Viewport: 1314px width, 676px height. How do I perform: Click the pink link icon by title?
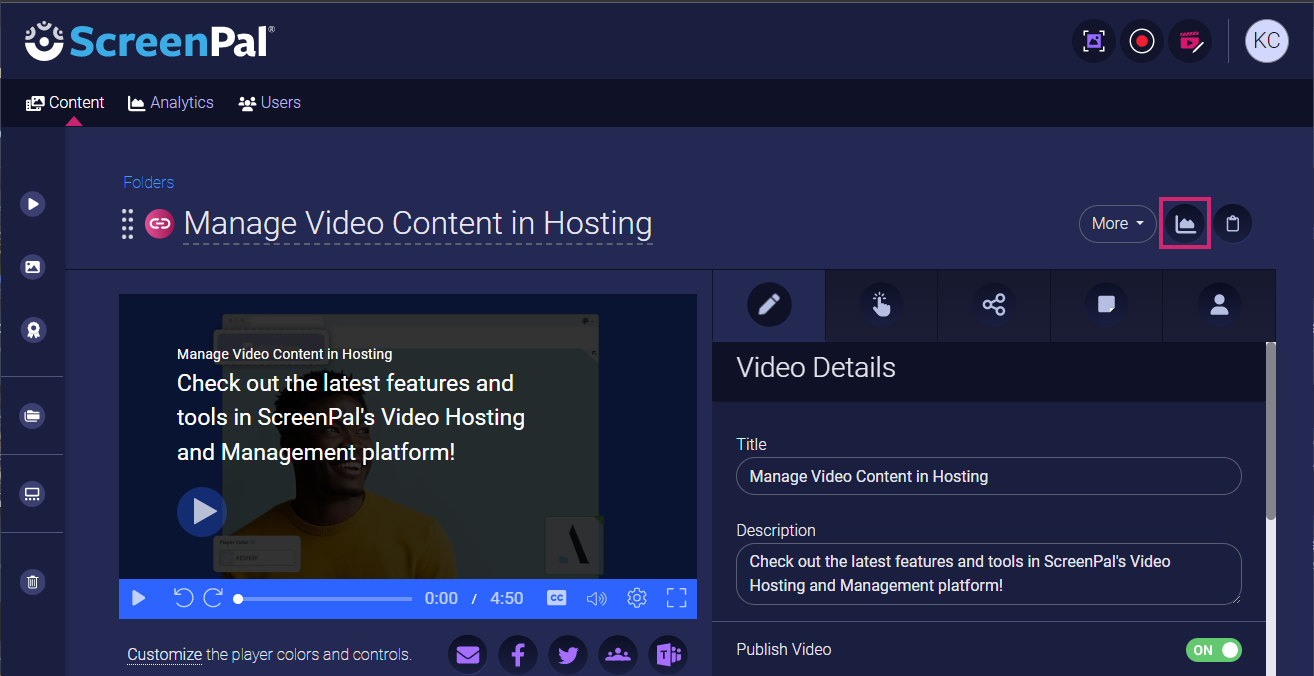click(x=159, y=223)
